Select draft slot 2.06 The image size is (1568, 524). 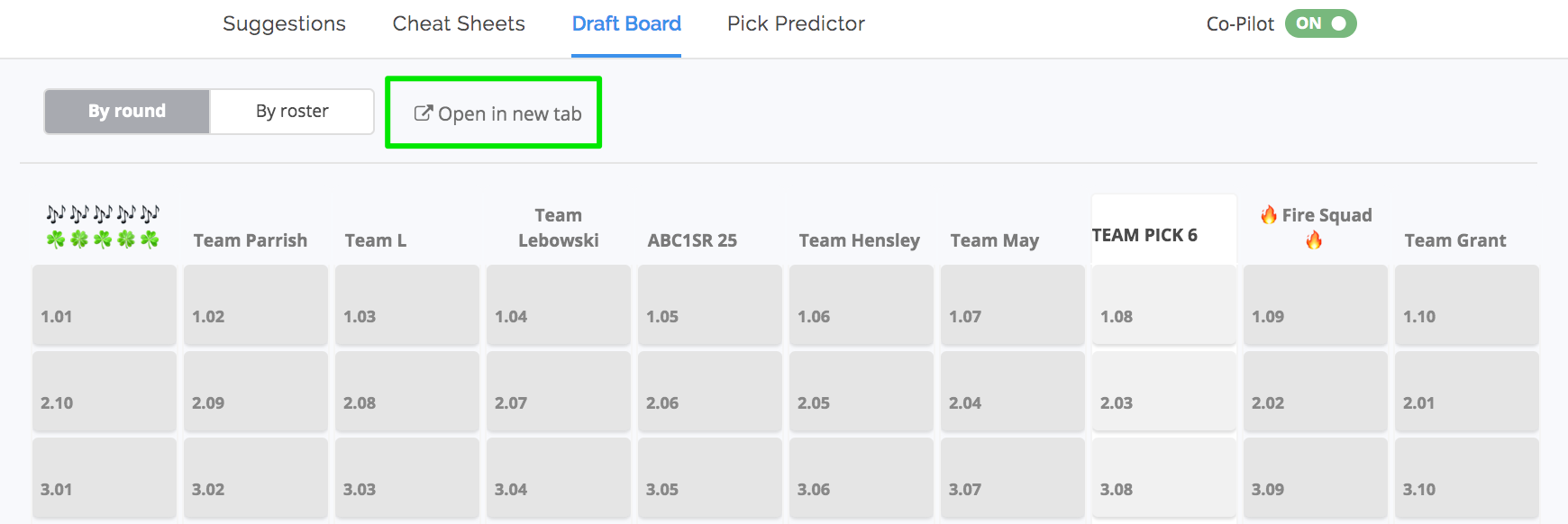(x=710, y=391)
